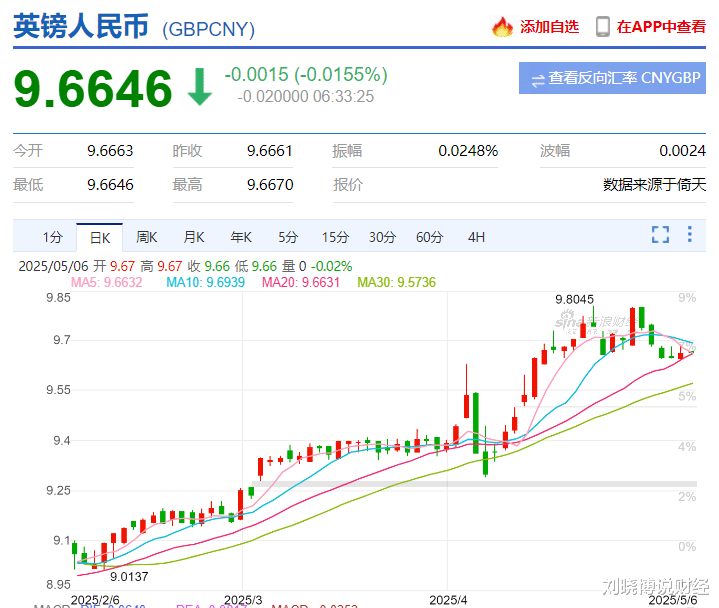
Task: Click the 2025/2/6 date axis label
Action: pos(95,600)
